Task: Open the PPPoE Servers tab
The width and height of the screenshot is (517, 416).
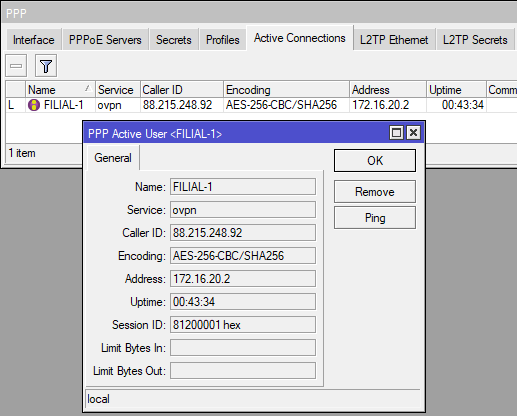Action: point(105,40)
